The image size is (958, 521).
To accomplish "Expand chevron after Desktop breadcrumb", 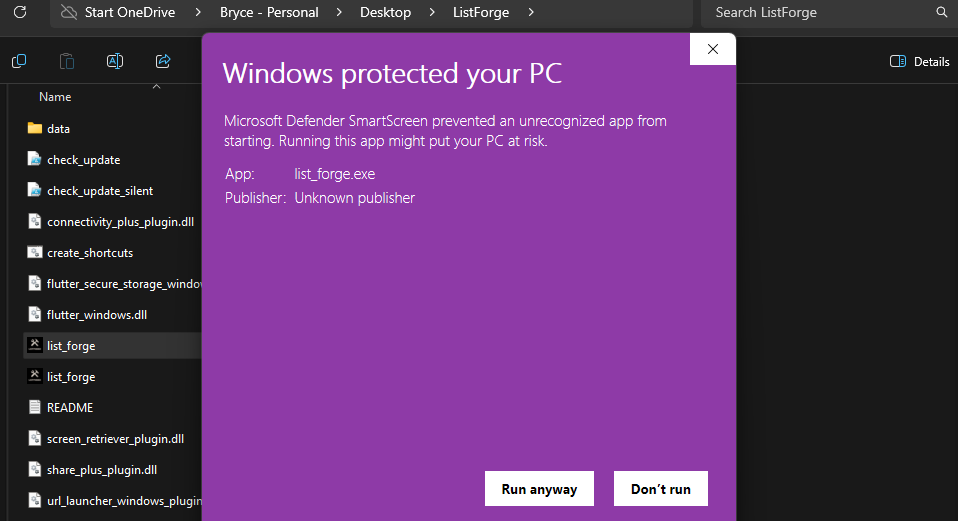I will coord(432,12).
